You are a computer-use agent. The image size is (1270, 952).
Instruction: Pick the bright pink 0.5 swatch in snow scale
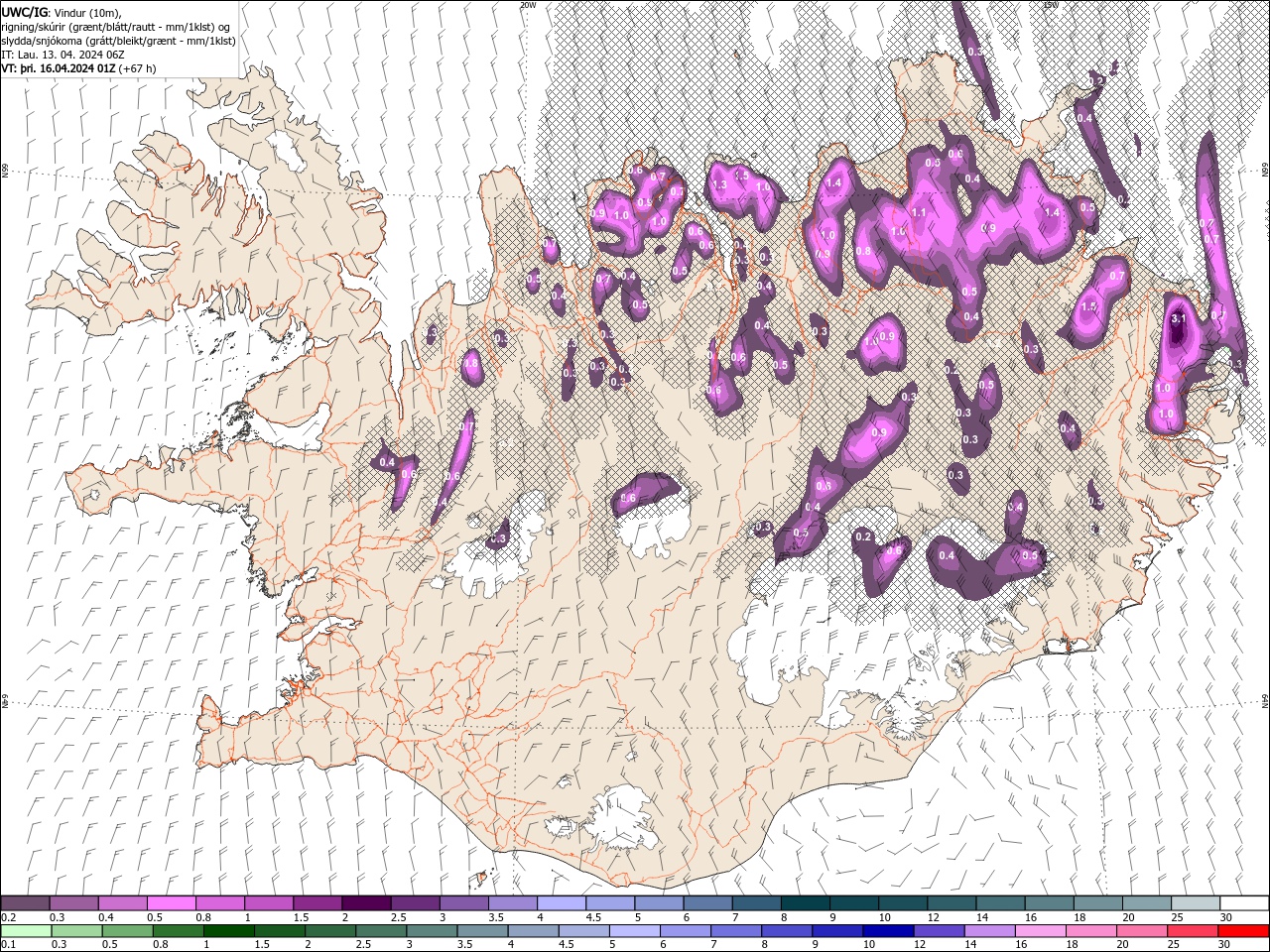(x=171, y=903)
